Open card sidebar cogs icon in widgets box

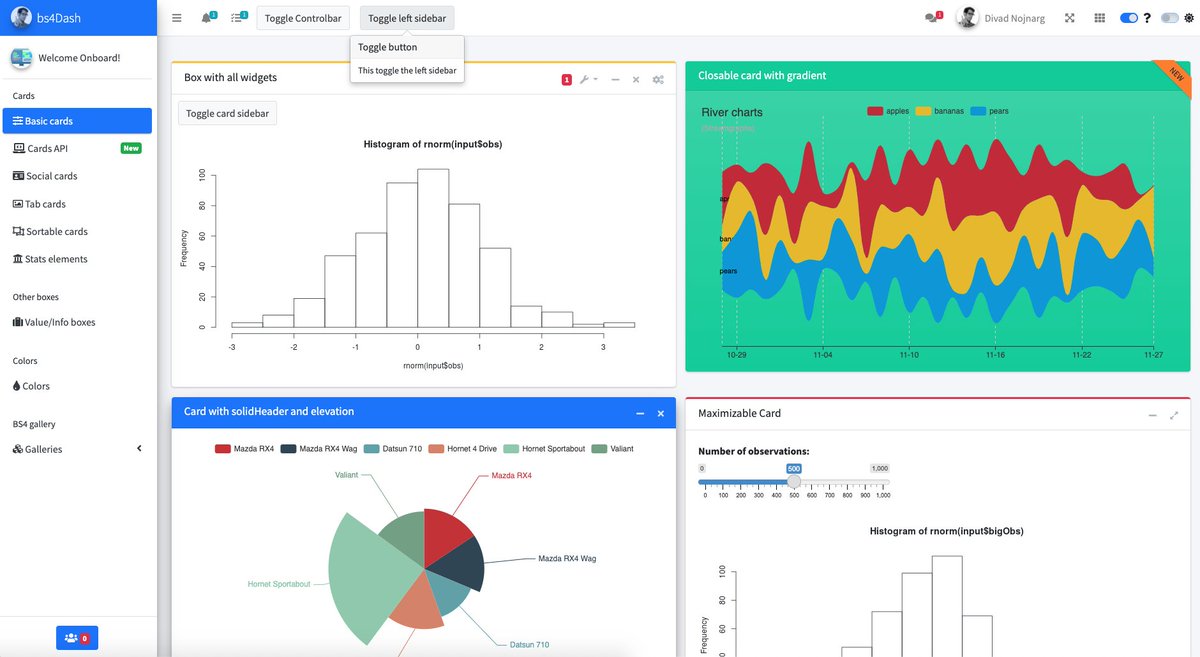(658, 80)
